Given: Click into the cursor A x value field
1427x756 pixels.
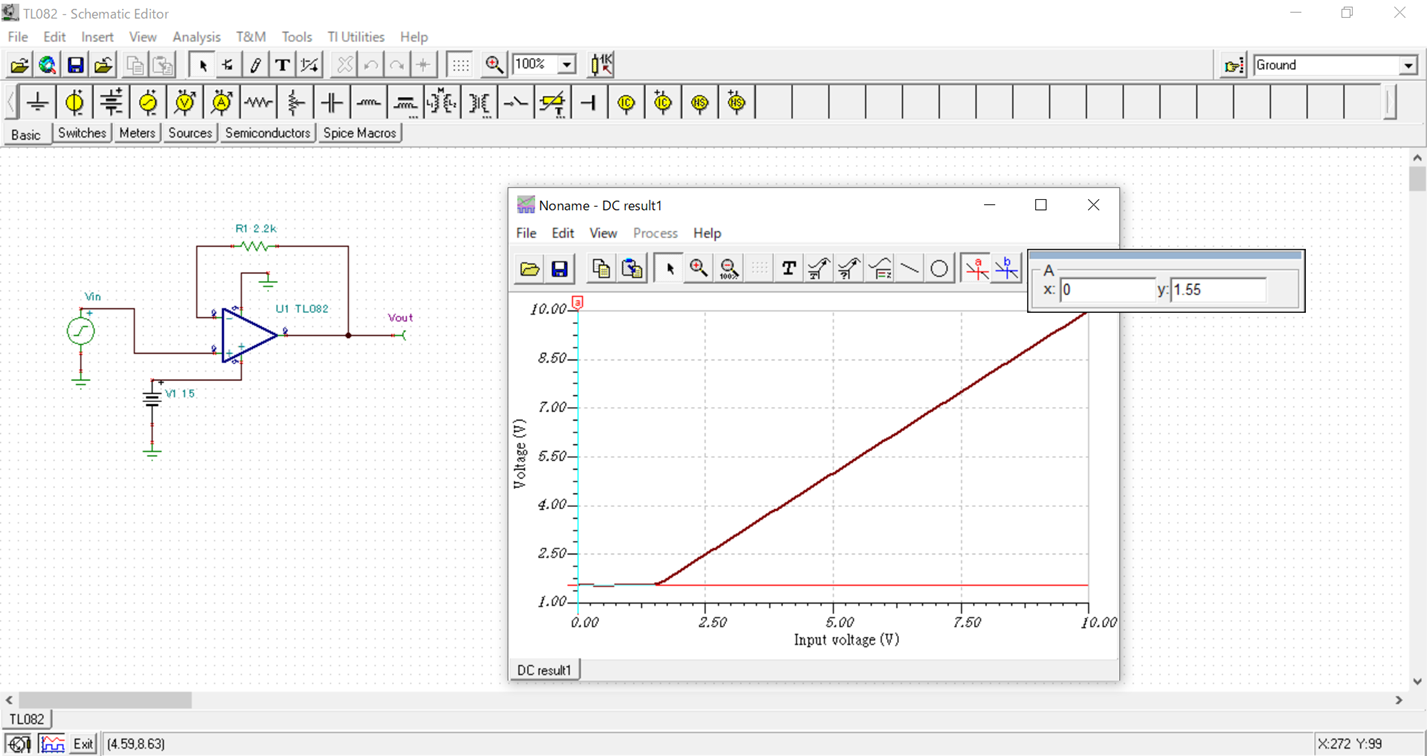Looking at the screenshot, I should pyautogui.click(x=1106, y=290).
